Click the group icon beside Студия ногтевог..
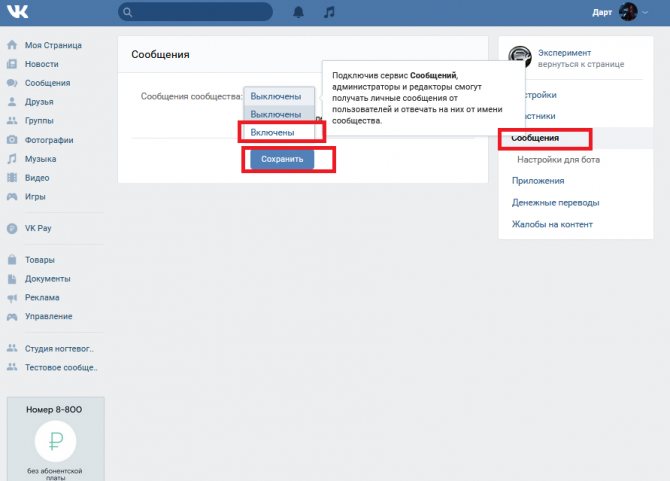The width and height of the screenshot is (670, 481). pyautogui.click(x=12, y=348)
